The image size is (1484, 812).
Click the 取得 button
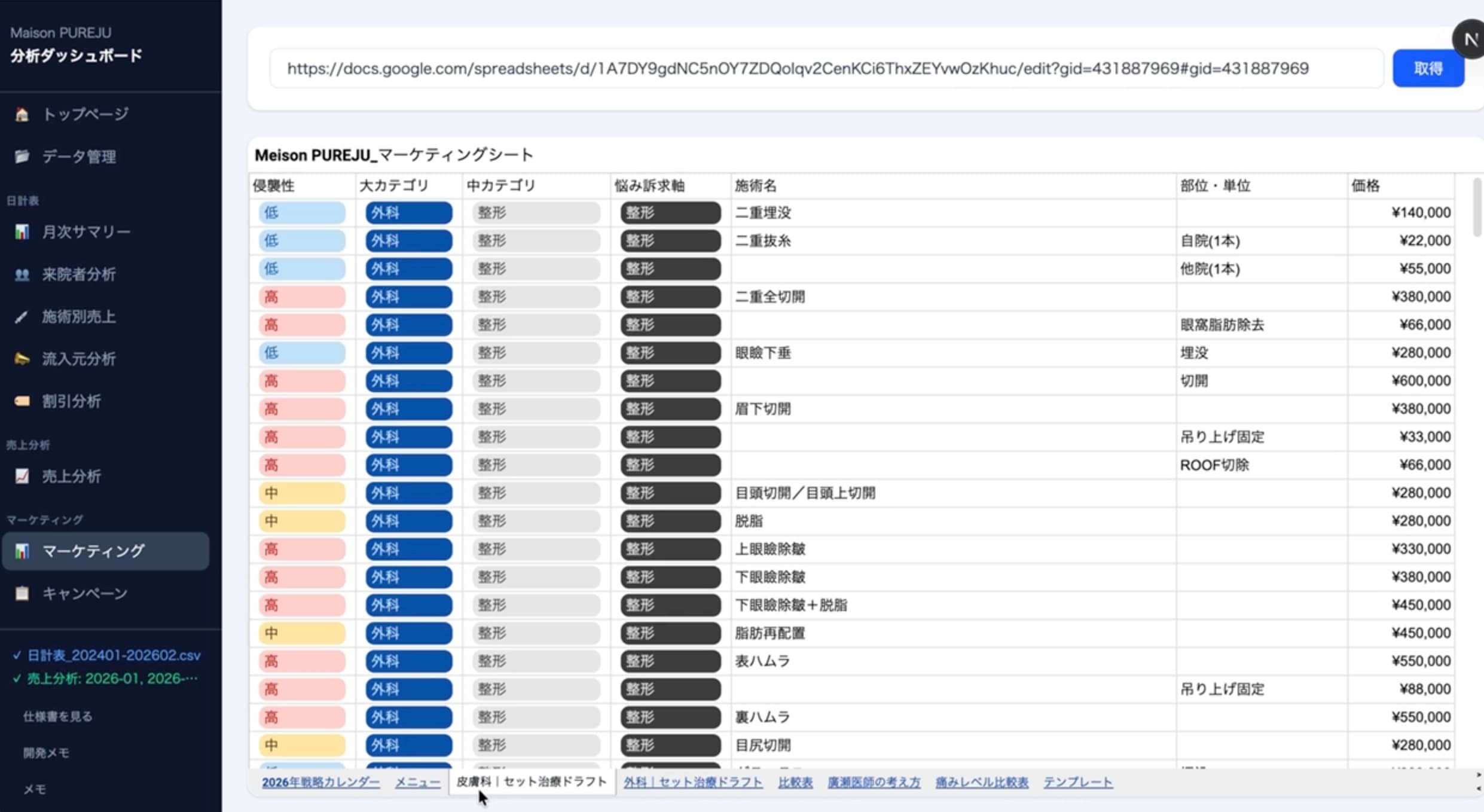pyautogui.click(x=1428, y=68)
